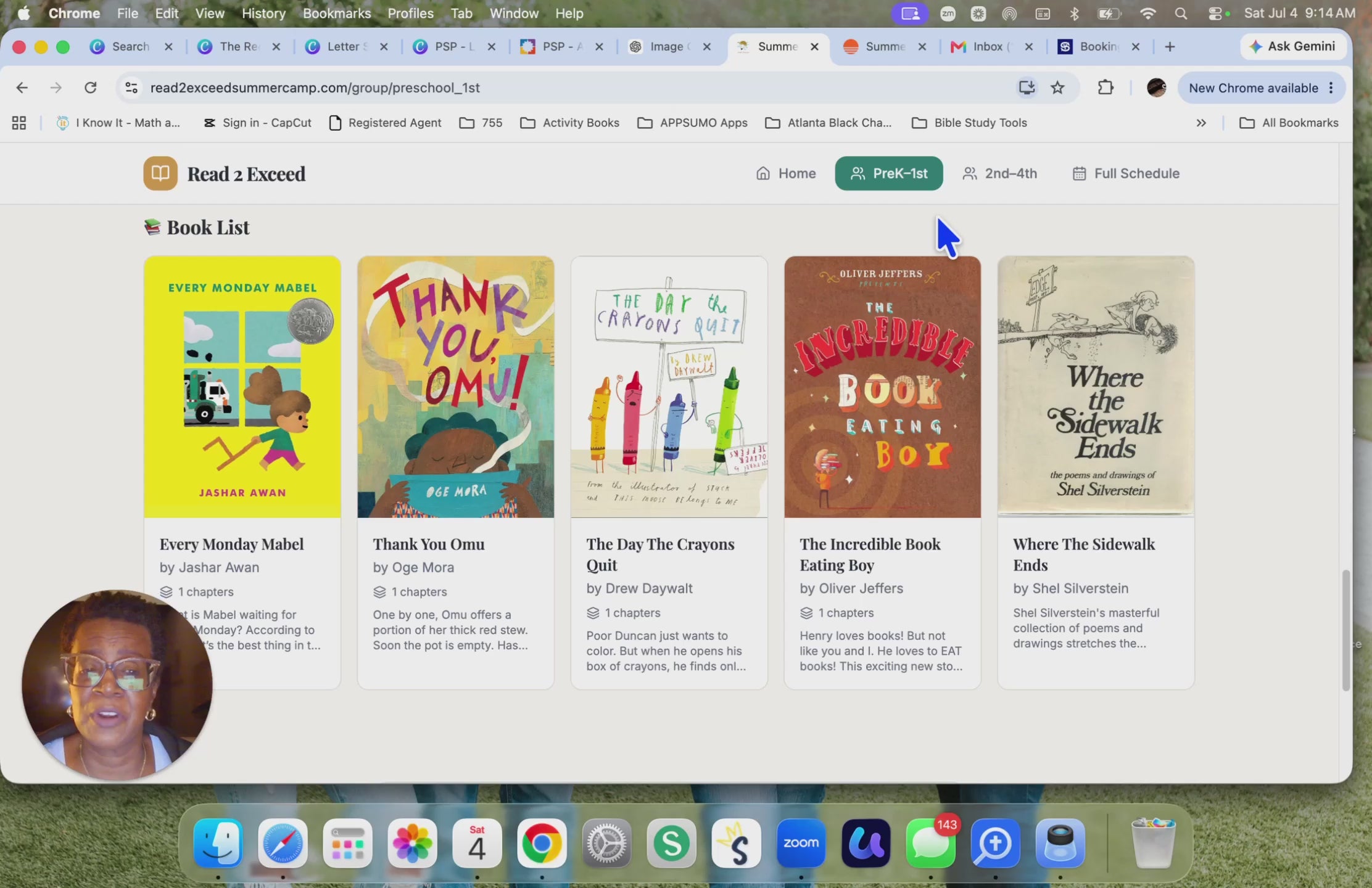The height and width of the screenshot is (888, 1372).
Task: Open the Thank You Omu book cover
Action: tap(455, 387)
